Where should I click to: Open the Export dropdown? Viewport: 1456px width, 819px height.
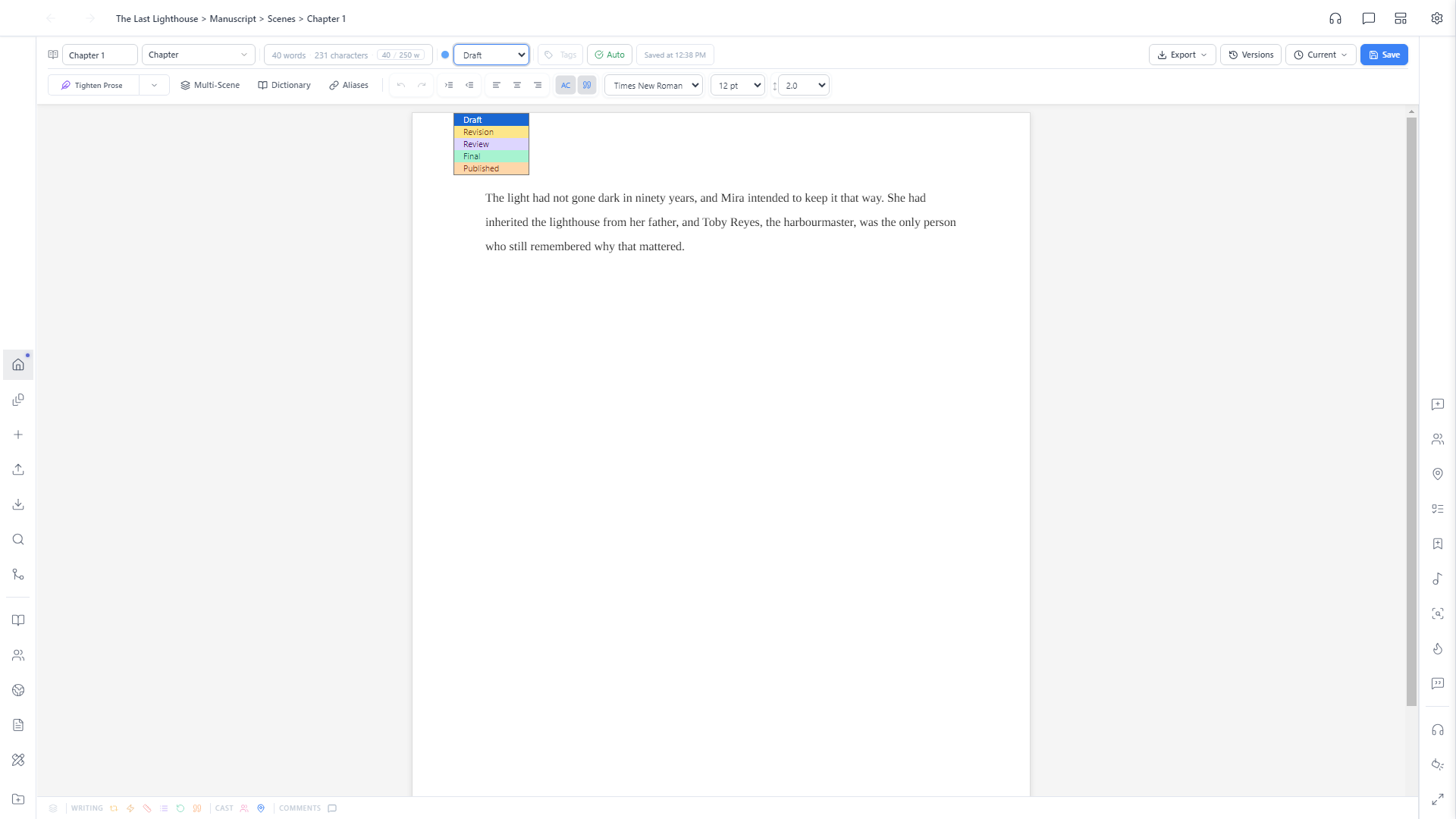[x=1182, y=55]
